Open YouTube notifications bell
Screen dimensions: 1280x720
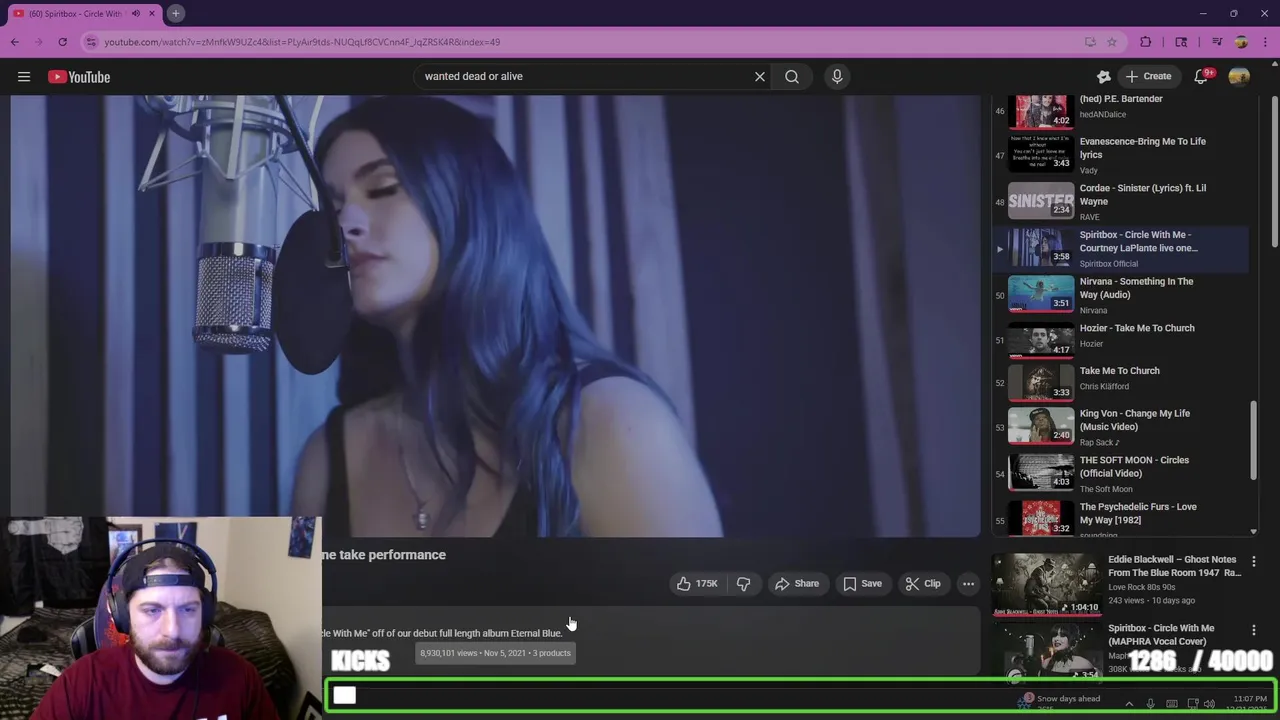tap(1201, 76)
